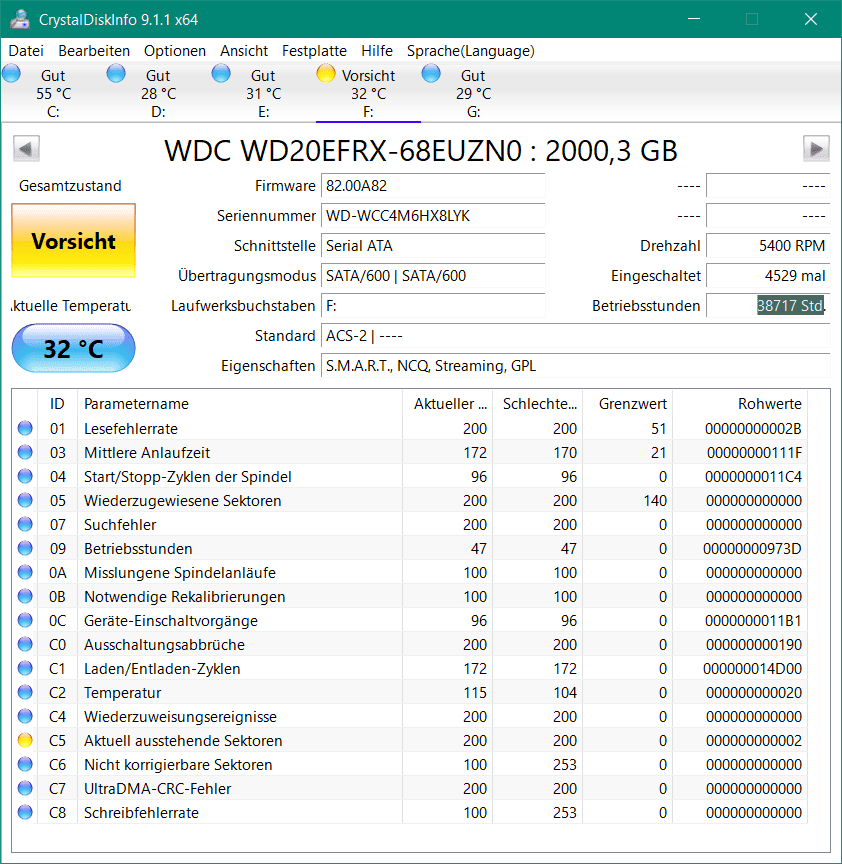
Task: Click status orb of Mittlere Anlaufzeit row
Action: coord(25,452)
